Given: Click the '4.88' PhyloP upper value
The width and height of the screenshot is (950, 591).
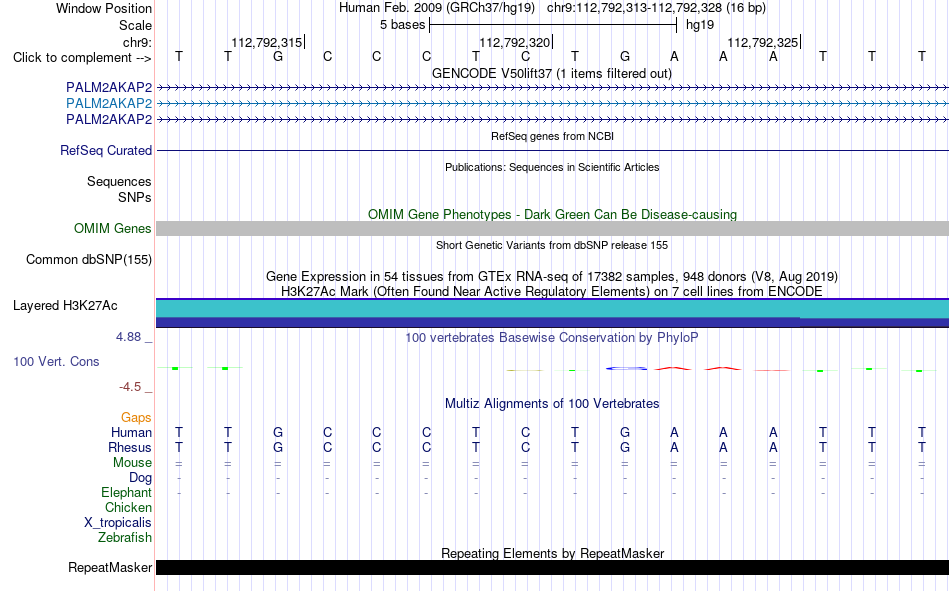Looking at the screenshot, I should point(128,336).
